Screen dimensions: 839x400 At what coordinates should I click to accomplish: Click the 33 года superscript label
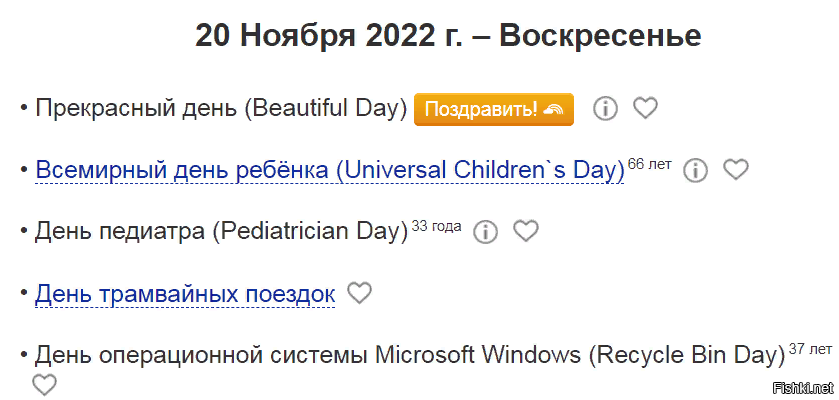tap(437, 226)
